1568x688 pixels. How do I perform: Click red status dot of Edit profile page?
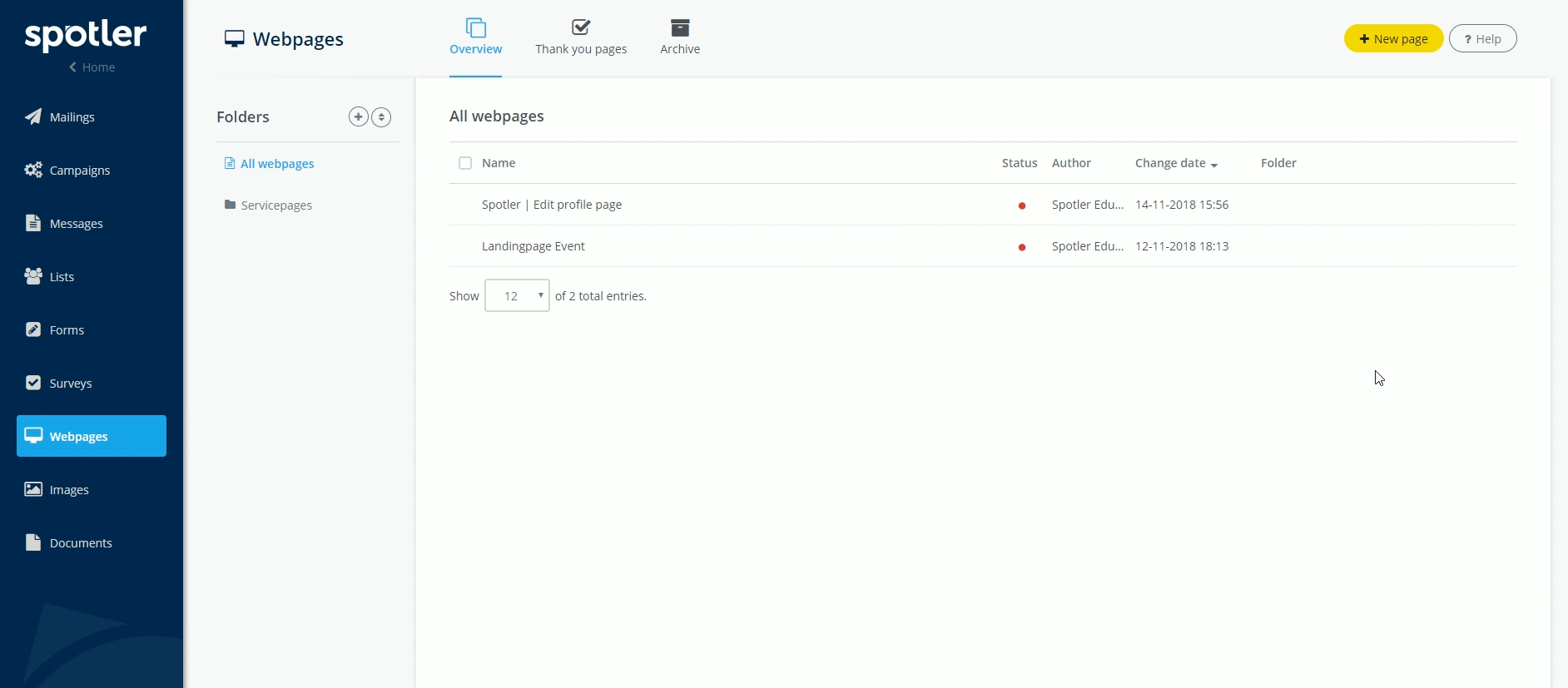[x=1022, y=205]
